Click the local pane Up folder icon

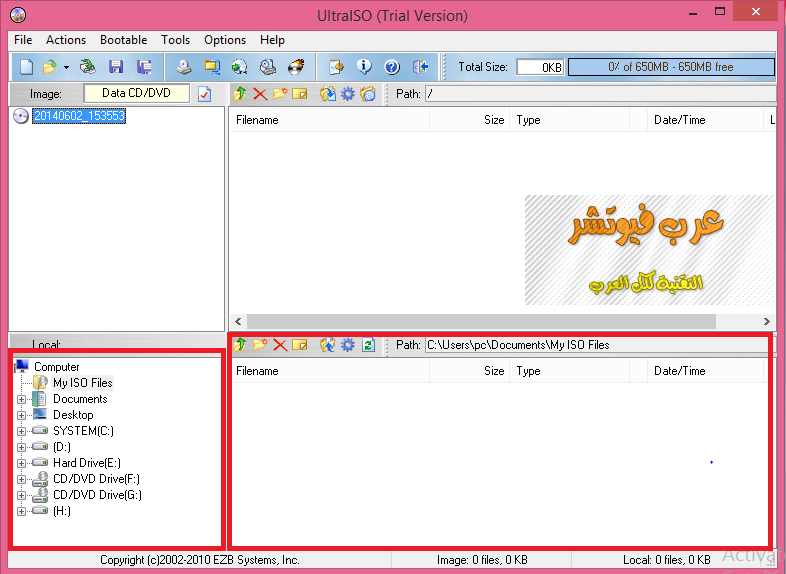point(240,345)
